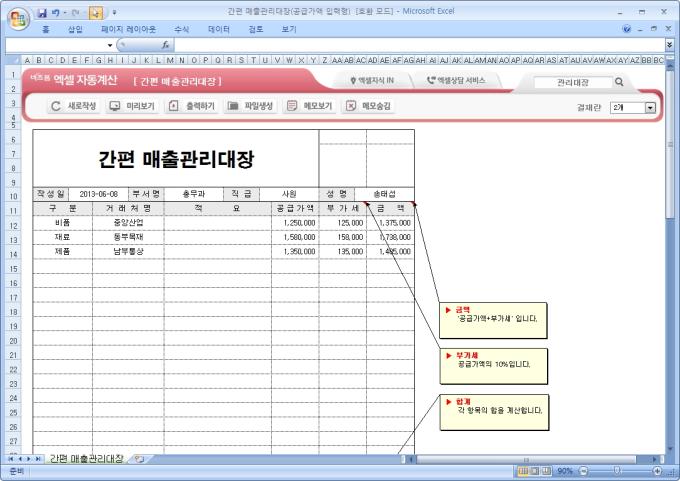Click the 미리보기 button
Image resolution: width=680 pixels, height=481 pixels.
click(132, 106)
